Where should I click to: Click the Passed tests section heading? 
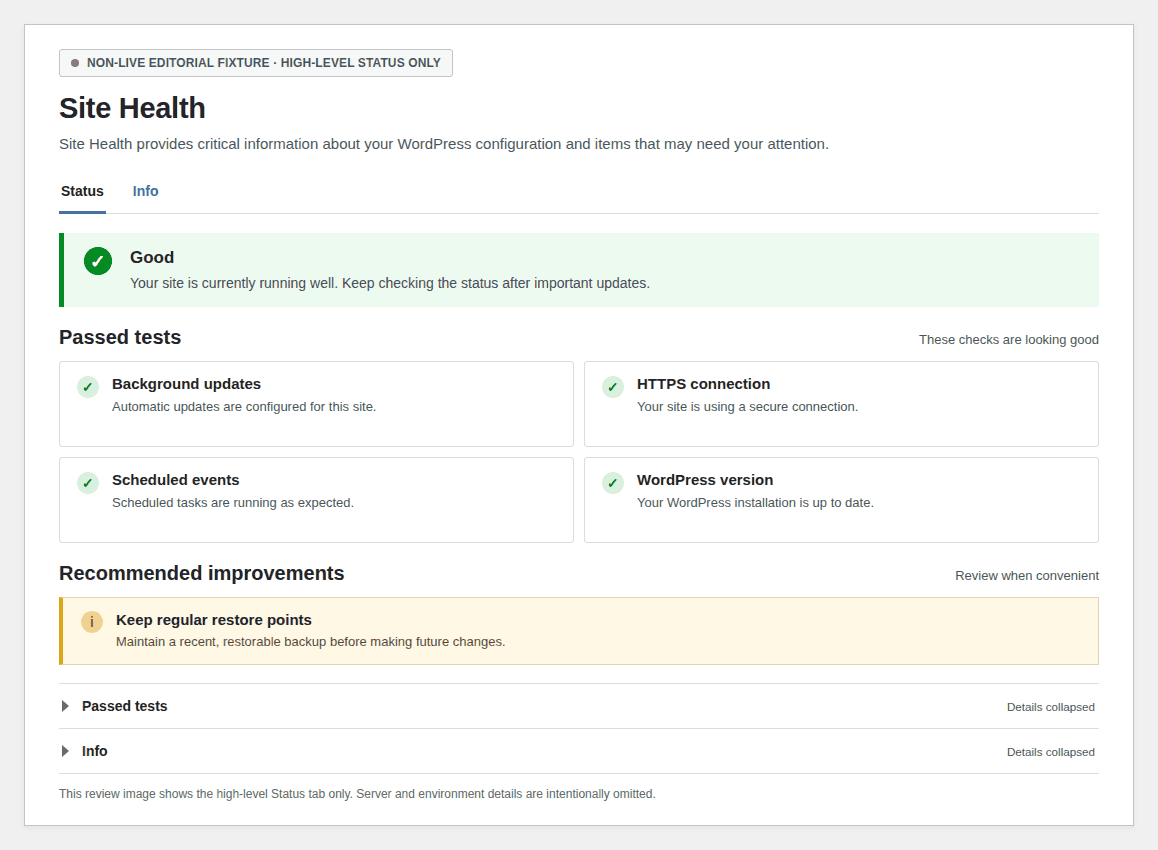120,337
